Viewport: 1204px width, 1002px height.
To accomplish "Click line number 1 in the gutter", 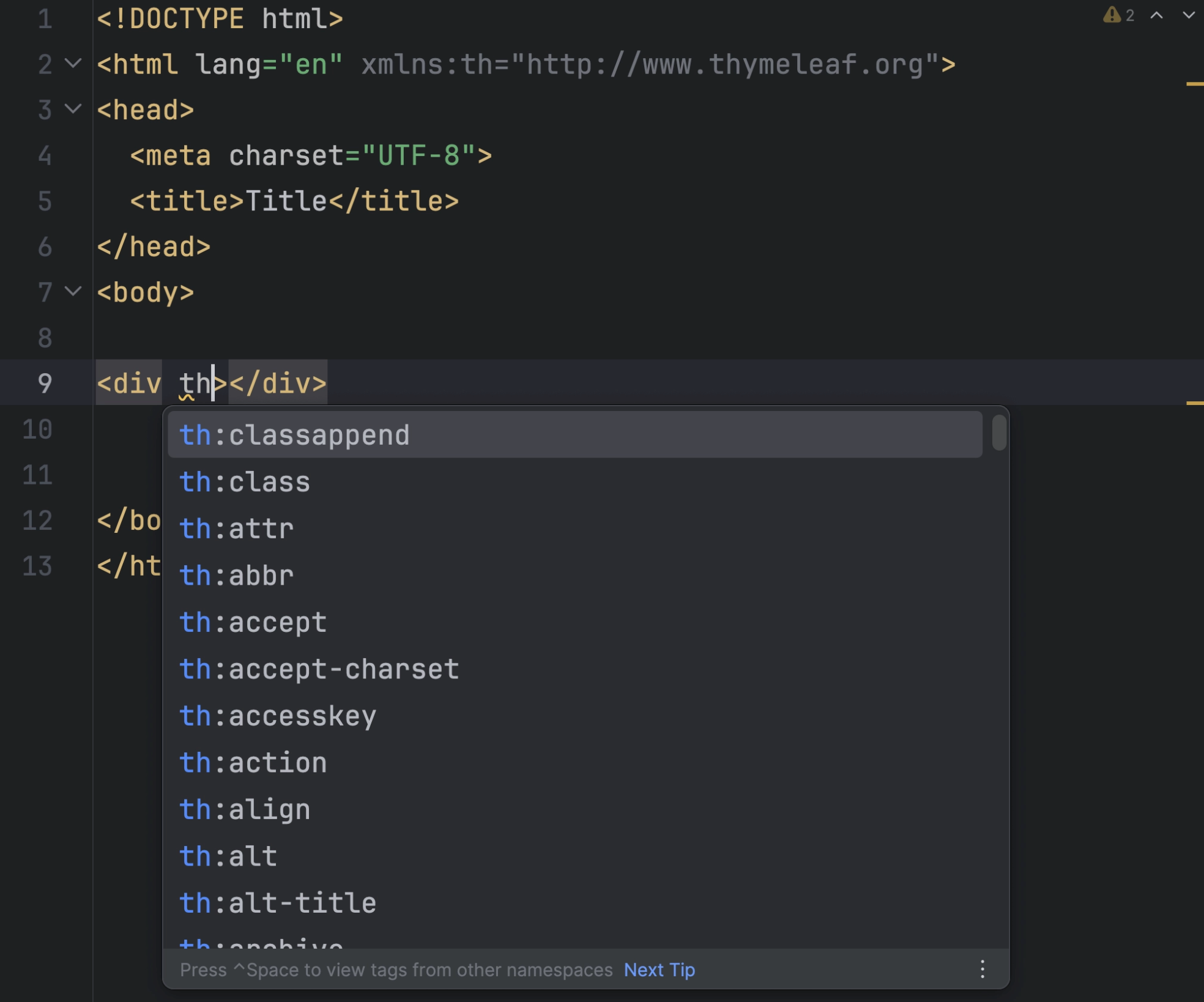I will tap(45, 18).
